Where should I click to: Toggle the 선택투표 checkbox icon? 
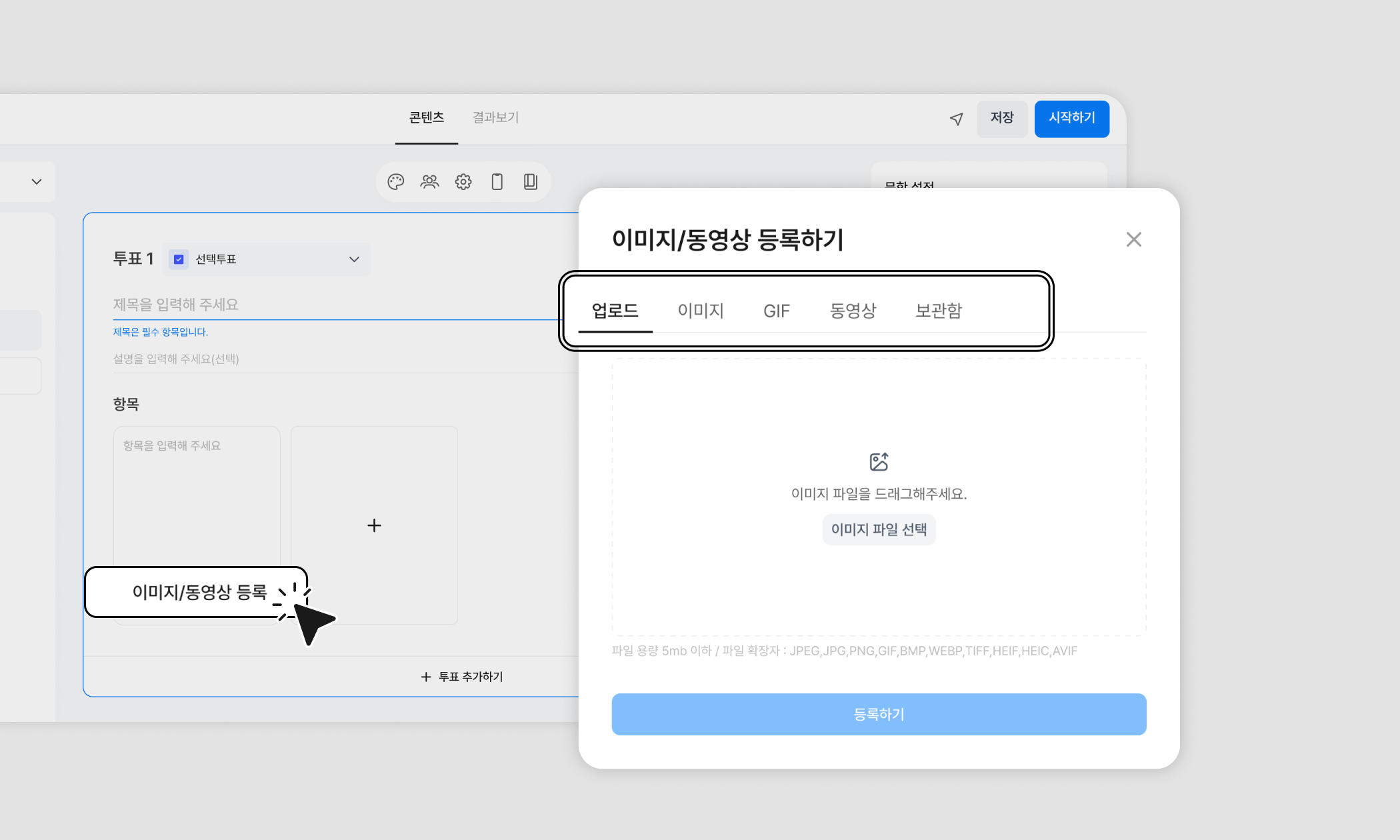(x=179, y=259)
